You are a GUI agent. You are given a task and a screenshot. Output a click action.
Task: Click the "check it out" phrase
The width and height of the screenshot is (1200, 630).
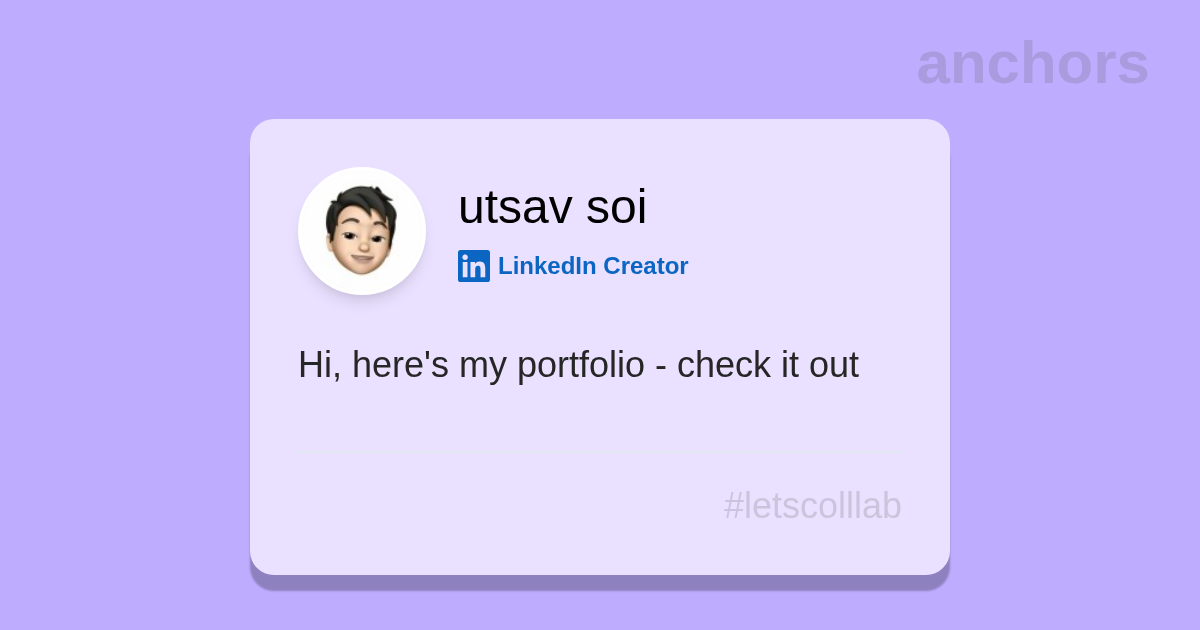pyautogui.click(x=767, y=365)
